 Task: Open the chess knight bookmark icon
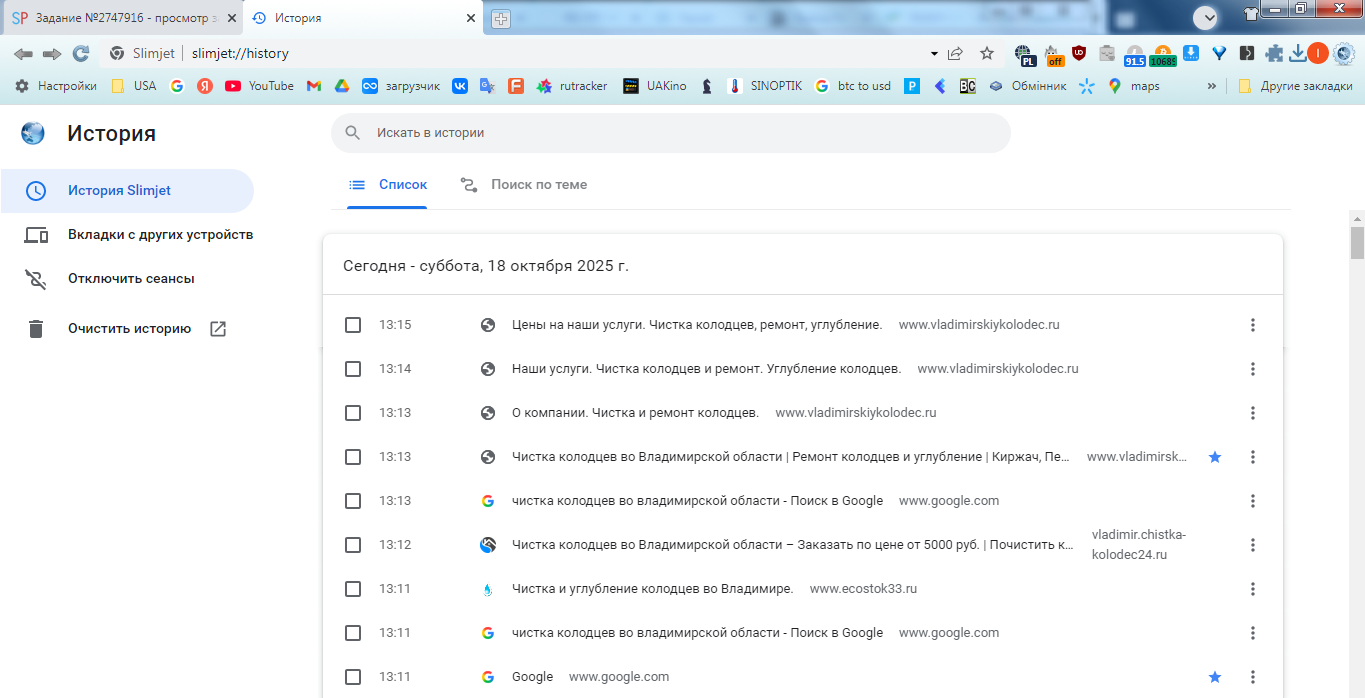(707, 86)
